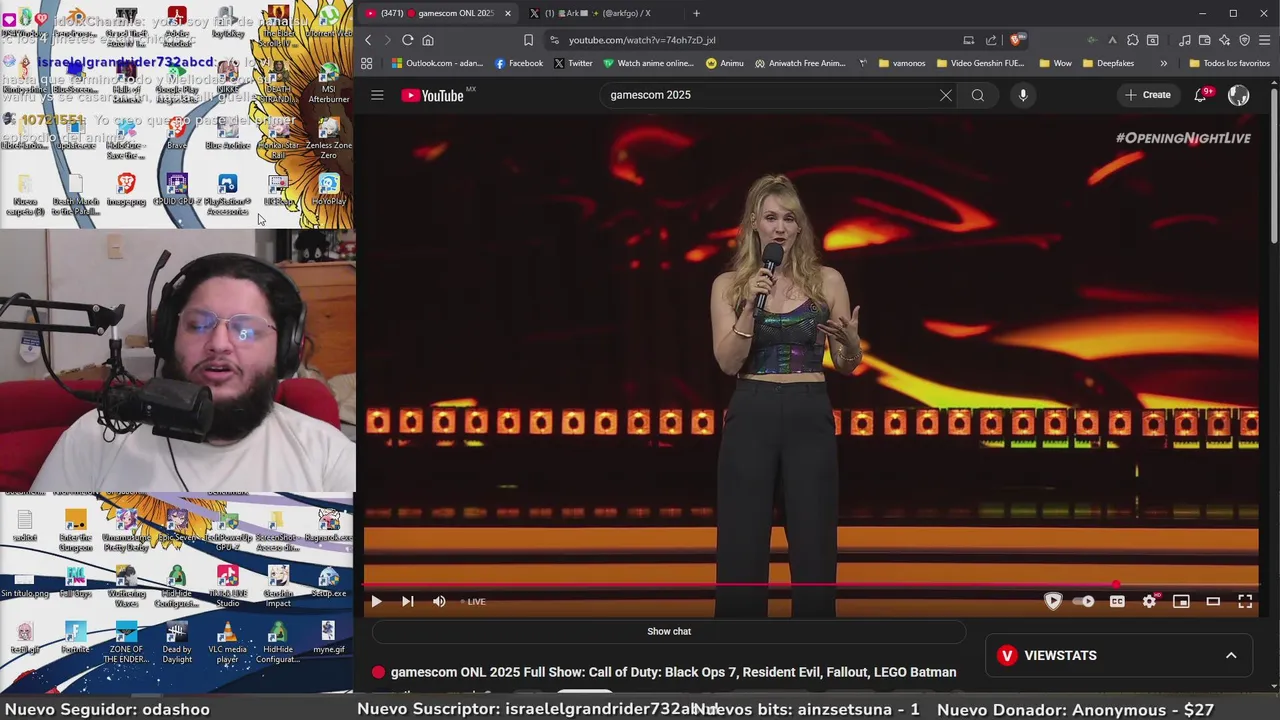Open the Facebook bookmark

[519, 63]
